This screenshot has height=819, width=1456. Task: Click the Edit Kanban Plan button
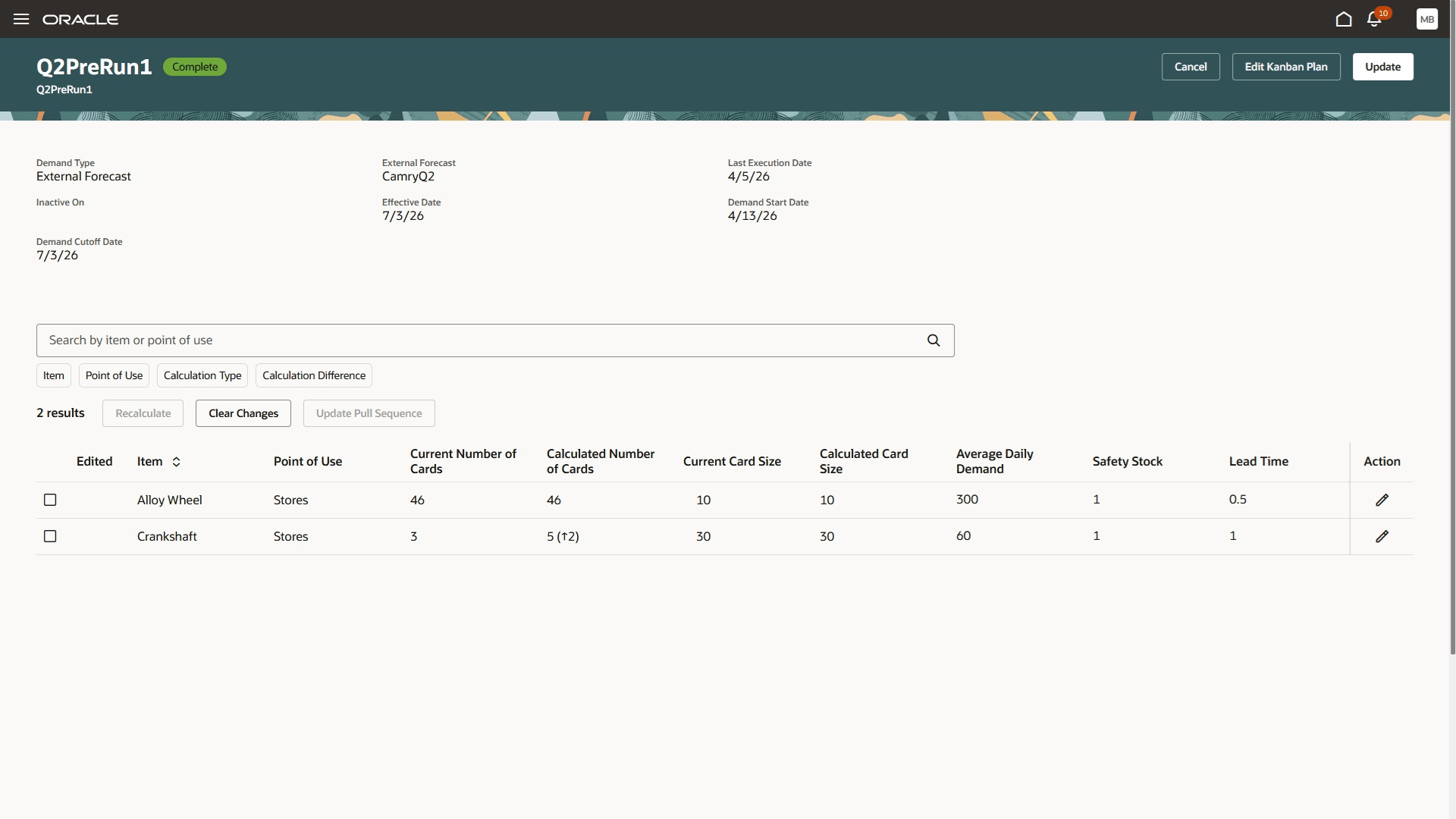pyautogui.click(x=1286, y=67)
